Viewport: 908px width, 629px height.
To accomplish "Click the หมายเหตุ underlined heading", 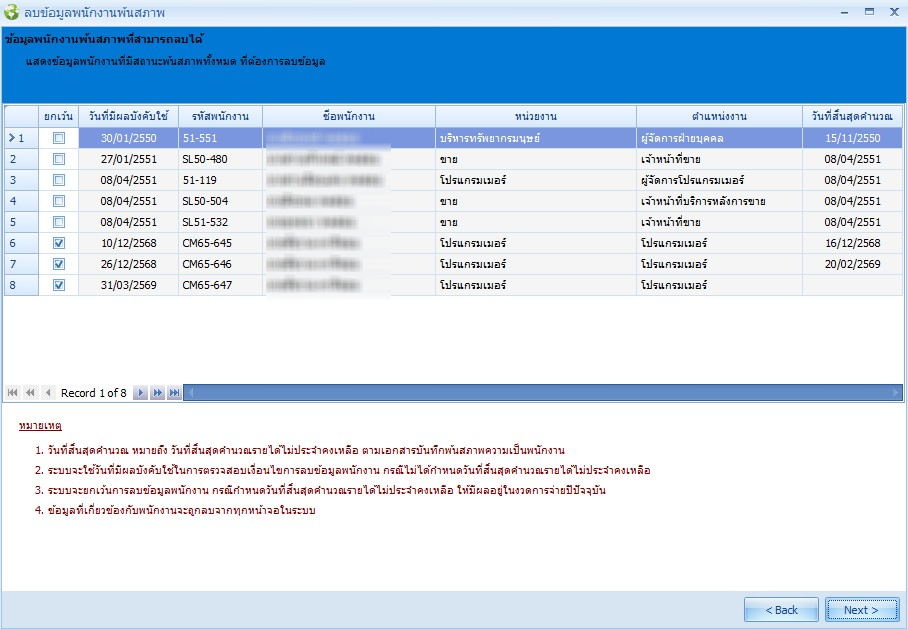I will 40,426.
